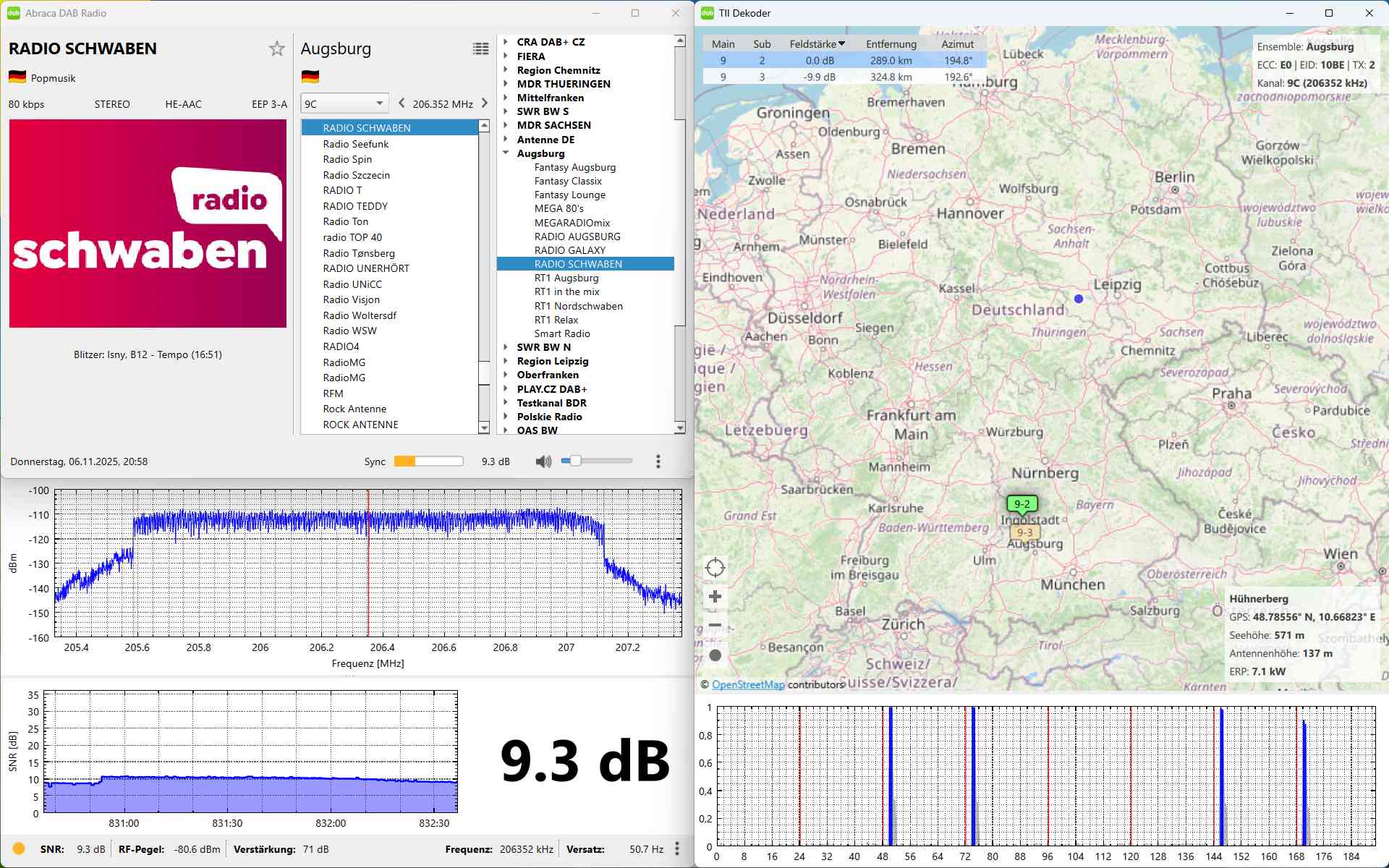1389x868 pixels.
Task: Center map with the crosshair locate icon
Action: pos(715,568)
